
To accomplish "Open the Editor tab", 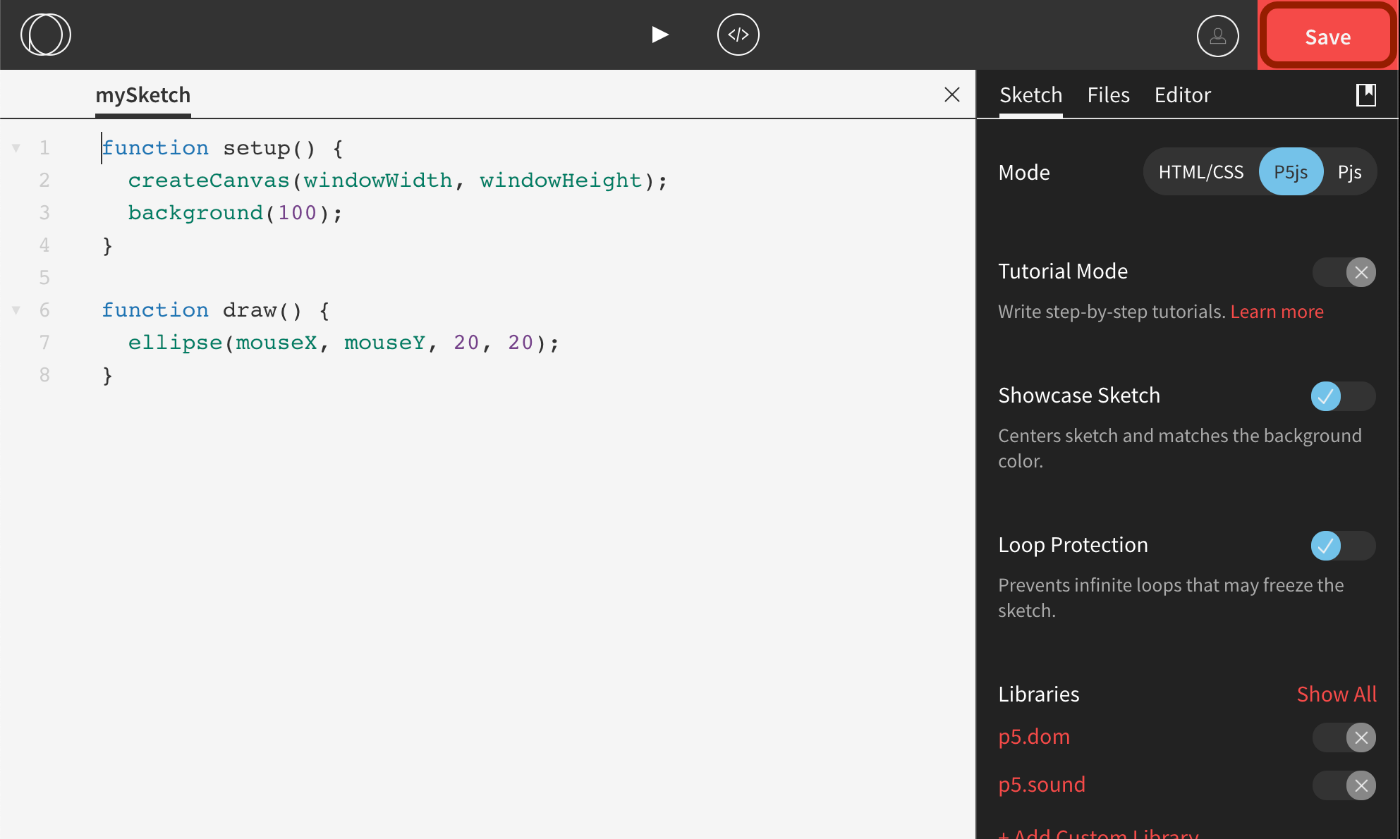I will [x=1182, y=94].
